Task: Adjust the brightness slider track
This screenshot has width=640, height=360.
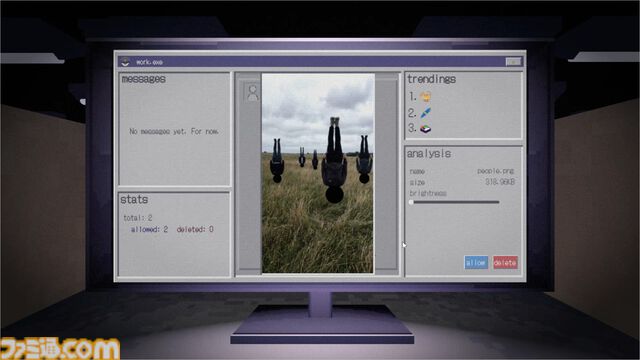Action: coord(454,202)
